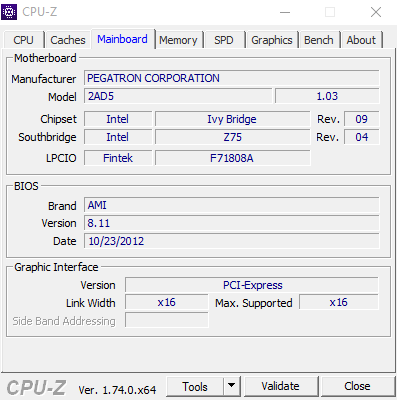Click the model revision value 1.03
This screenshot has height=400, width=397.
(327, 96)
